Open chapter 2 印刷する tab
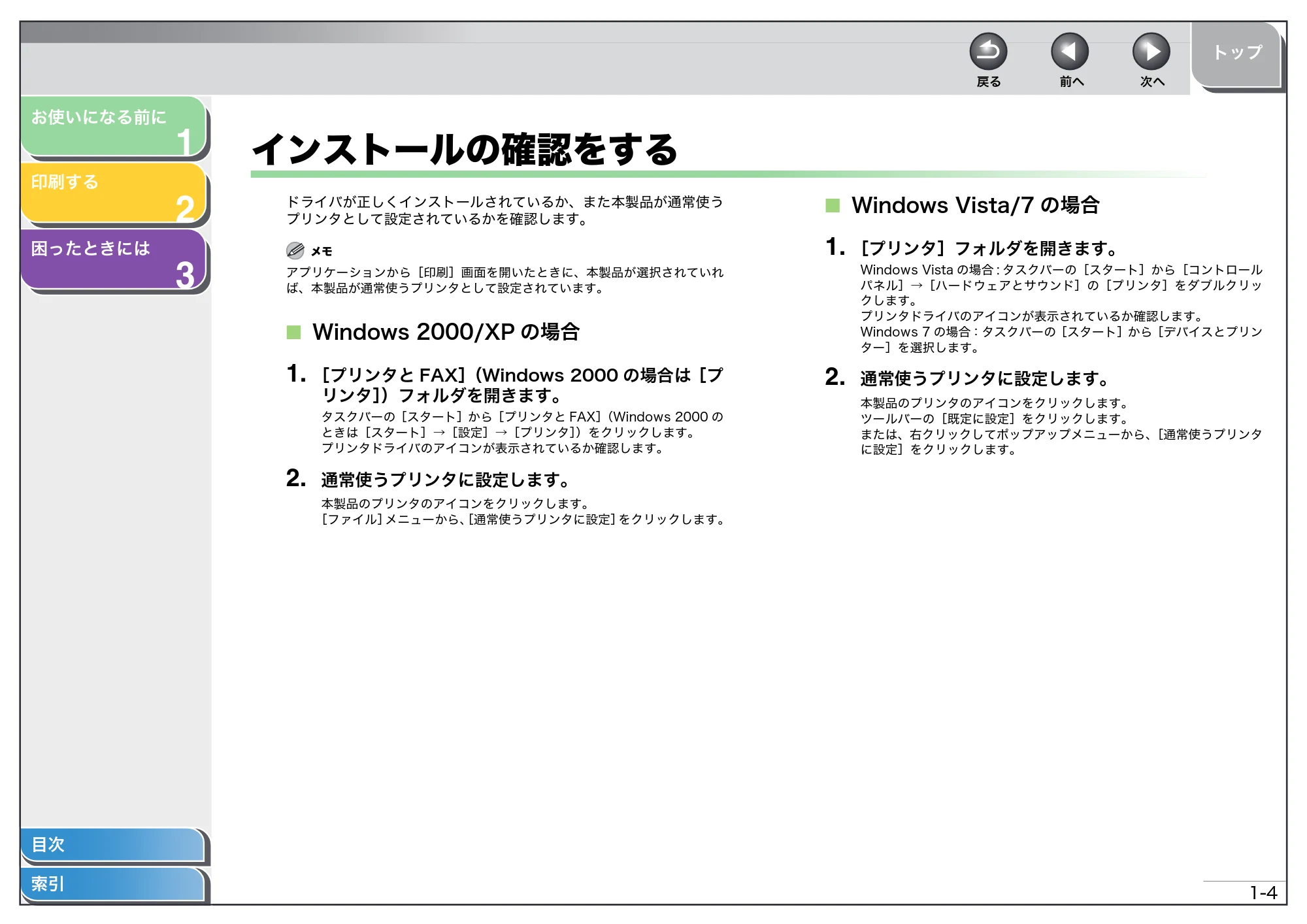The image size is (1307, 924). coord(114,193)
